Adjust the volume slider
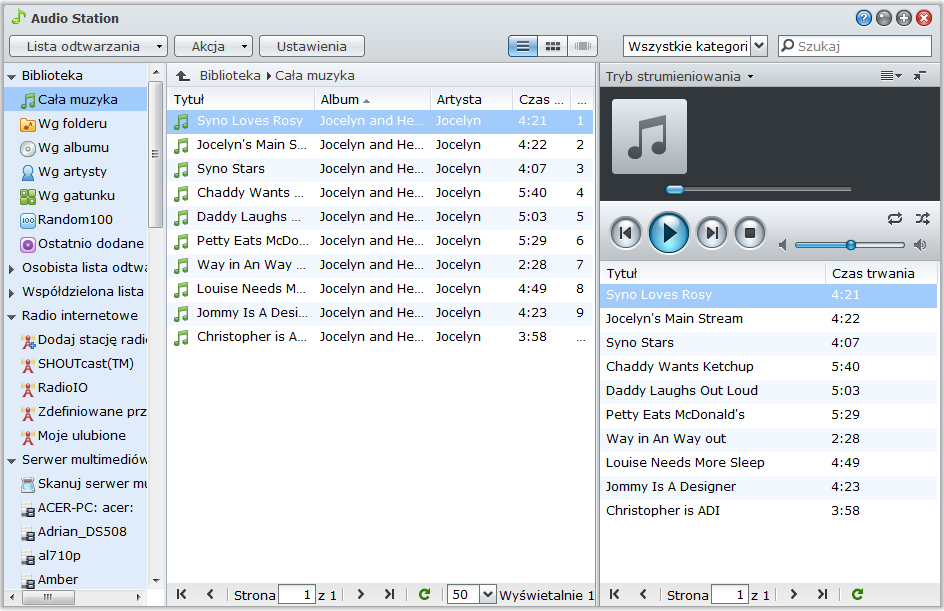Image resolution: width=944 pixels, height=611 pixels. pyautogui.click(x=849, y=245)
